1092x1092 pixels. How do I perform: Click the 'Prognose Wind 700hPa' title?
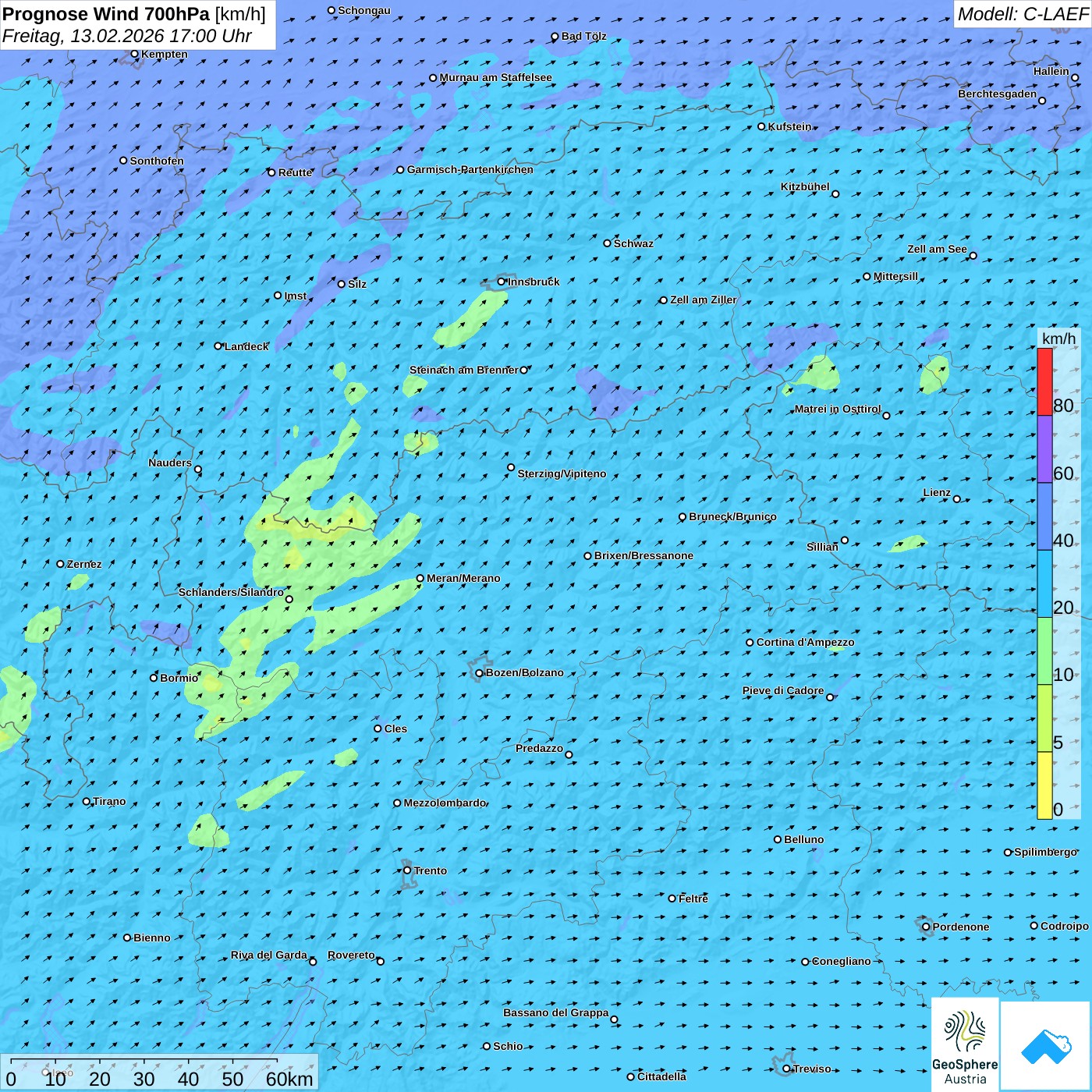[x=106, y=14]
